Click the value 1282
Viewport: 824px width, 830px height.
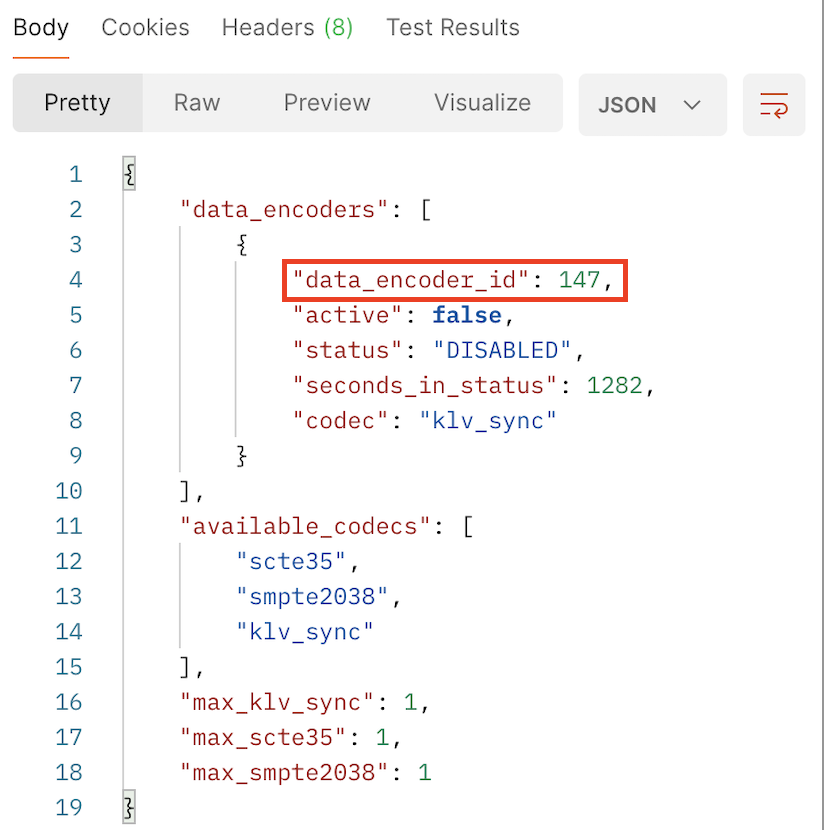(x=614, y=386)
